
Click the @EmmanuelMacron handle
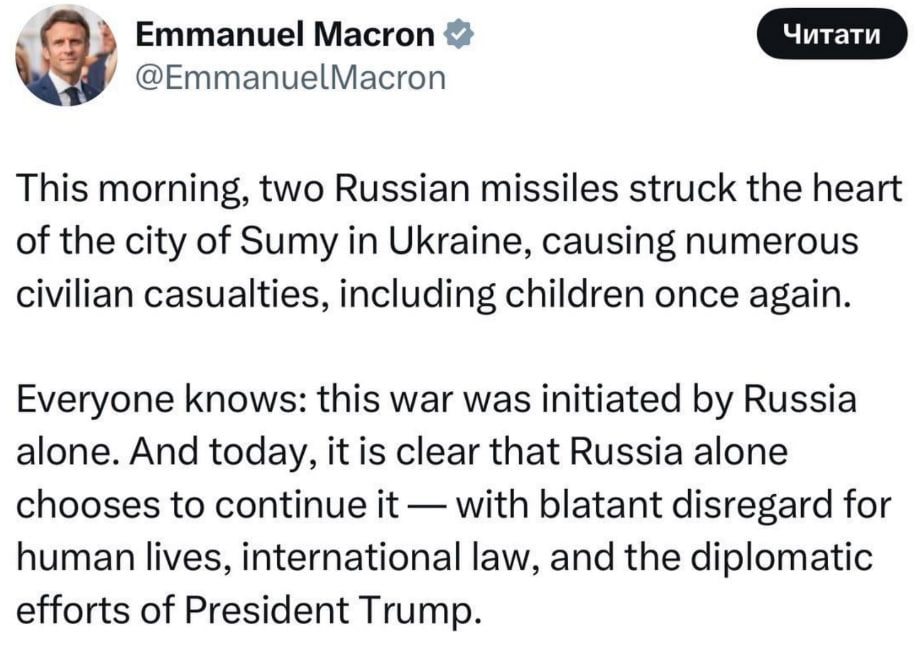(291, 78)
